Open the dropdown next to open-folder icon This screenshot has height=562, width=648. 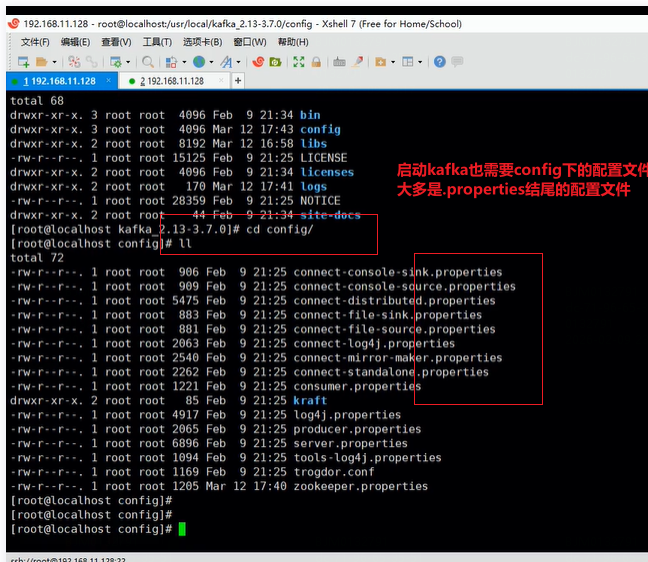click(x=54, y=62)
